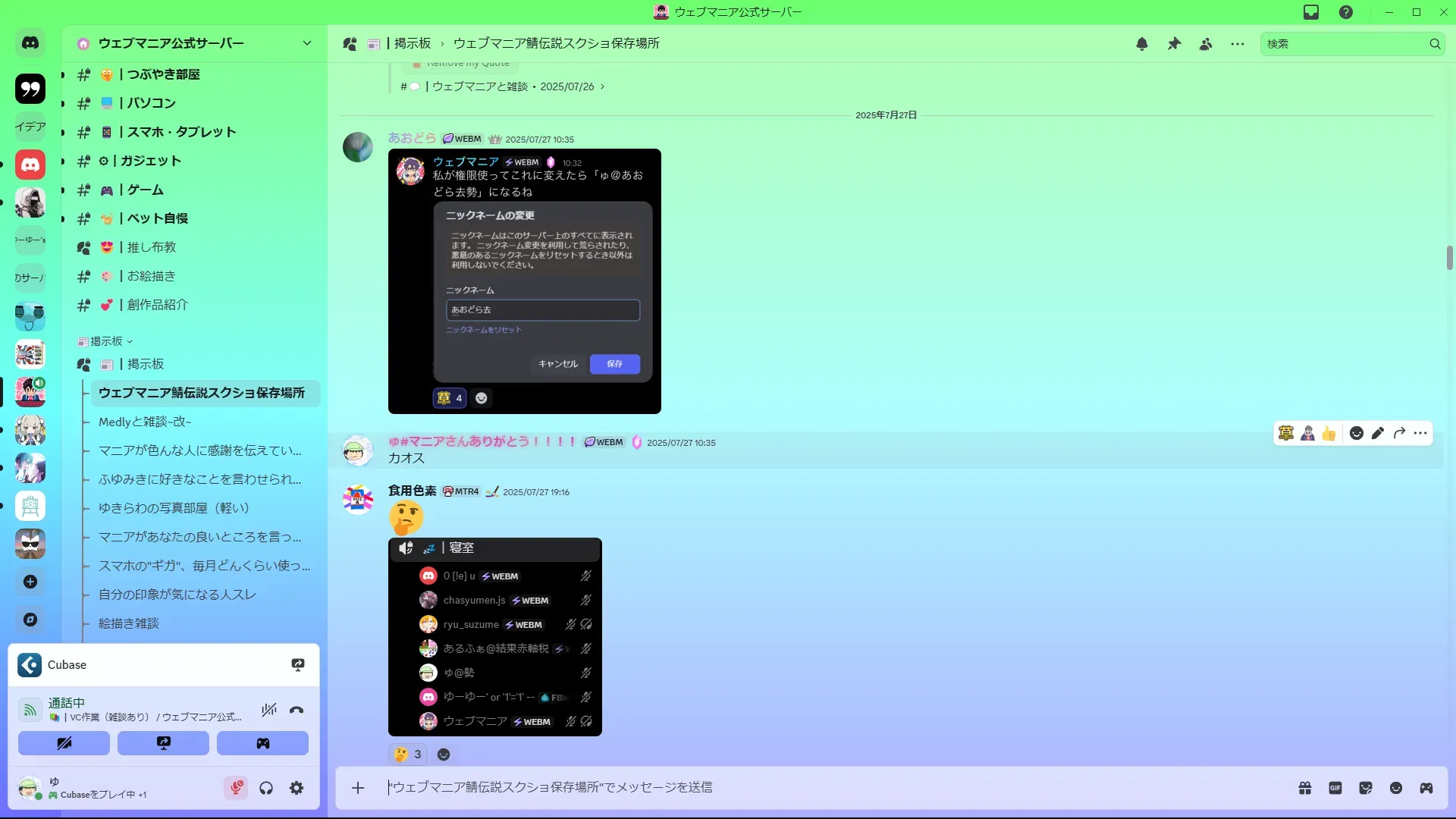Open notification bell settings

click(1142, 44)
